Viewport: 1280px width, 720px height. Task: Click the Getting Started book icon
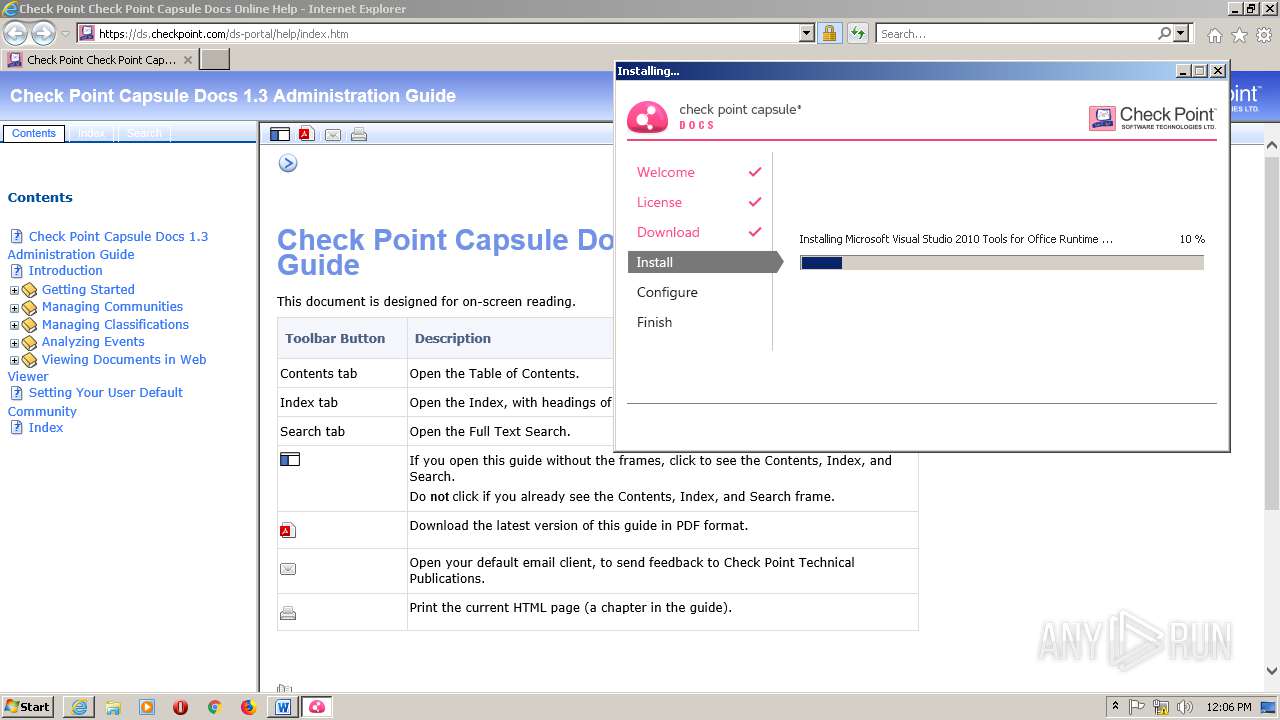tap(29, 290)
